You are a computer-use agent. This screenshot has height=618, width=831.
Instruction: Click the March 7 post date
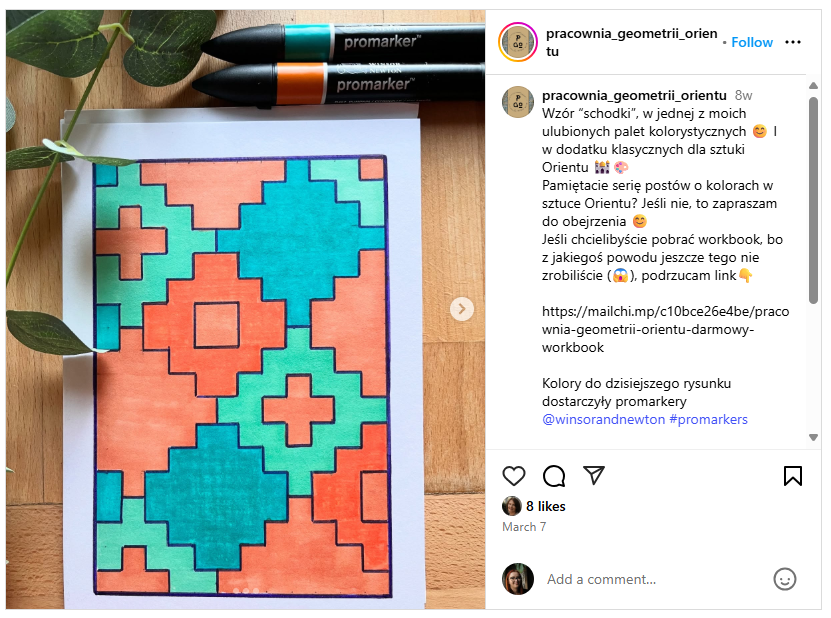(x=524, y=527)
